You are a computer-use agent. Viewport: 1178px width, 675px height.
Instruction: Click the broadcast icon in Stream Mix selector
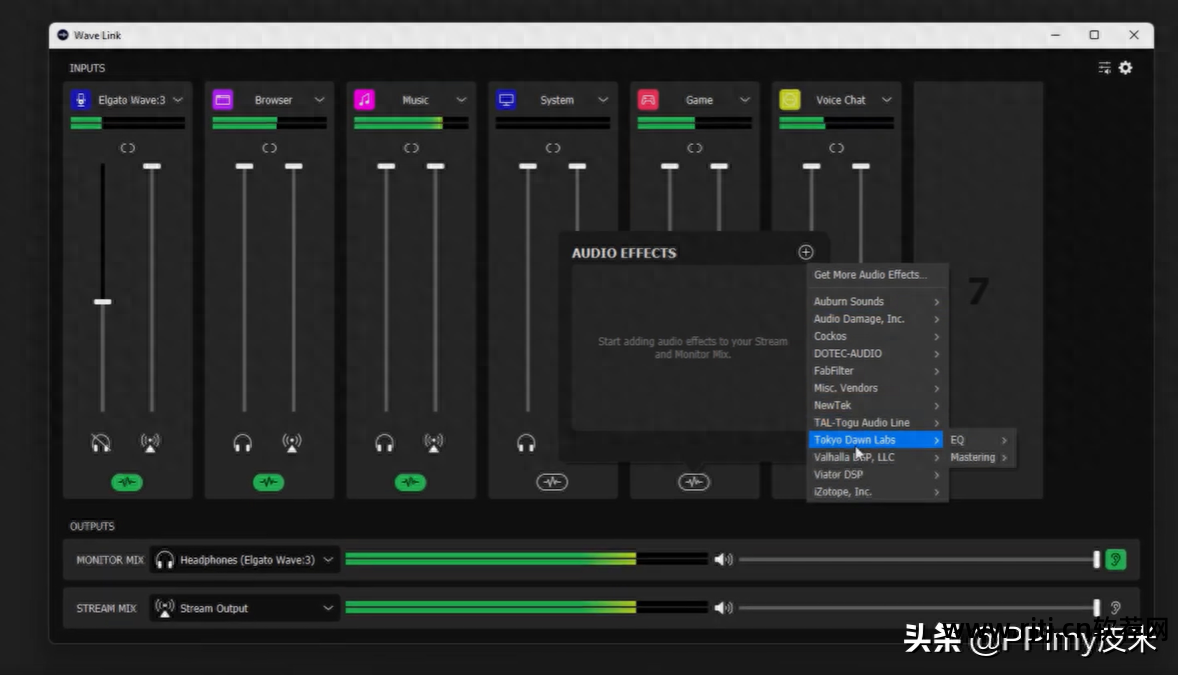pyautogui.click(x=164, y=607)
